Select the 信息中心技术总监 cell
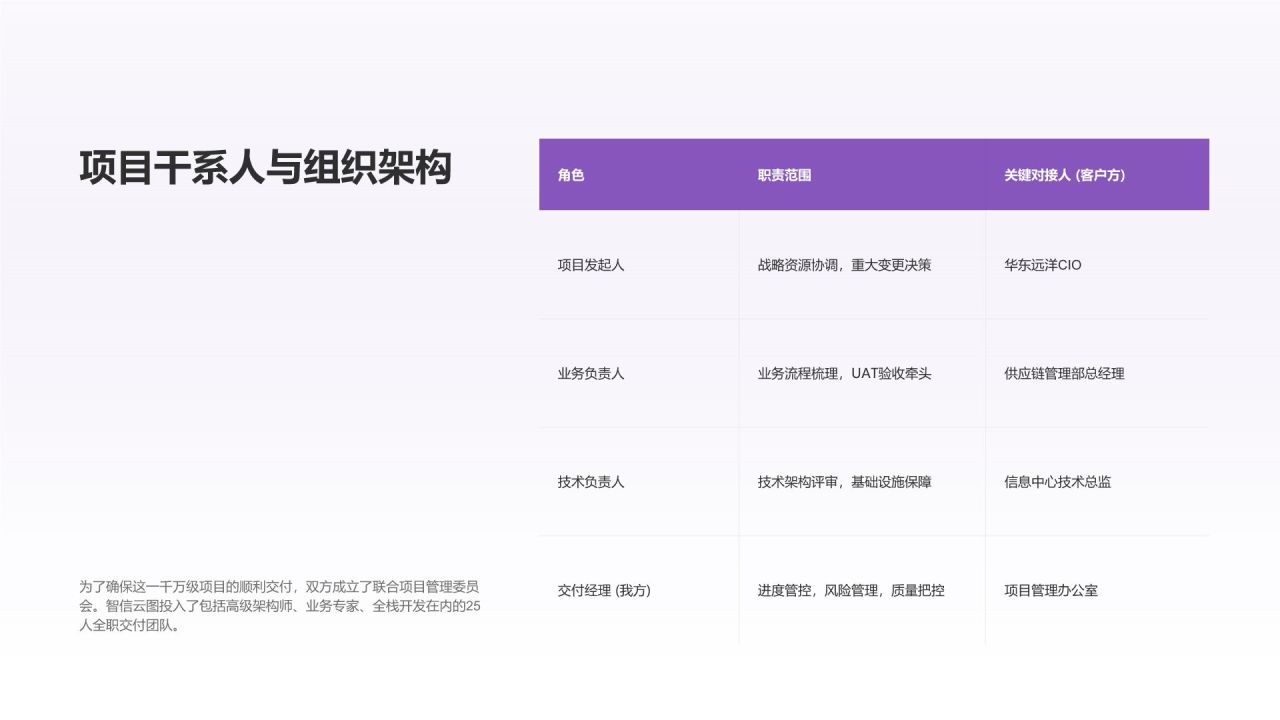The image size is (1280, 720). pyautogui.click(x=1097, y=481)
